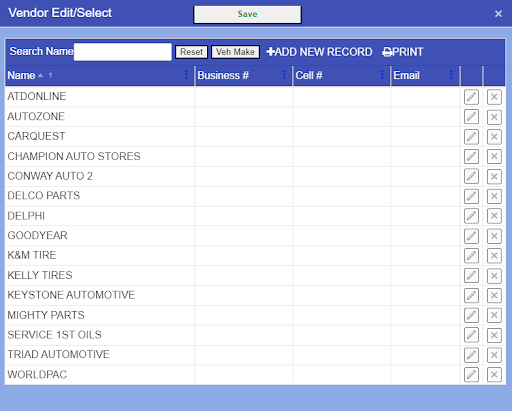Select the KELLY TIRES vendor name
This screenshot has width=512, height=411.
pyautogui.click(x=40, y=275)
